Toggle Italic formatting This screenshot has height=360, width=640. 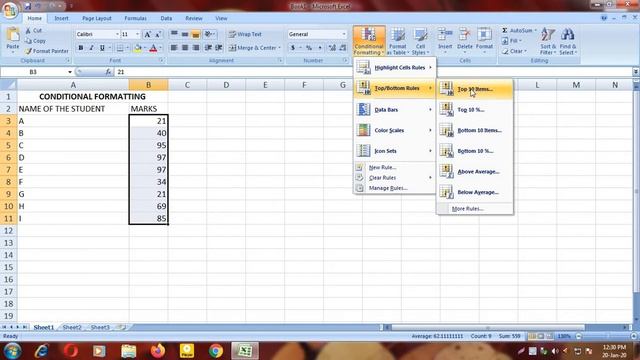point(91,48)
